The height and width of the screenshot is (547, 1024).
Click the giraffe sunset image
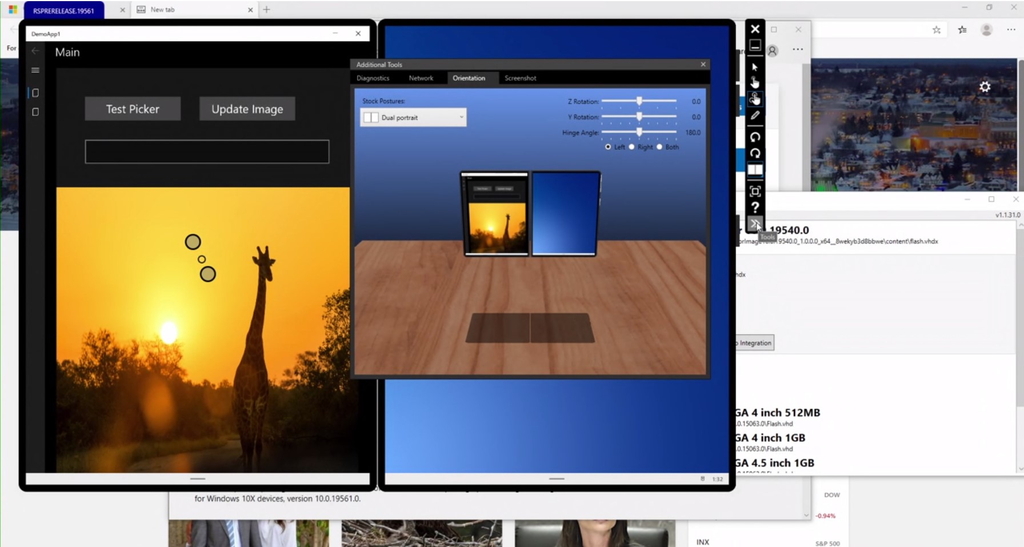203,330
